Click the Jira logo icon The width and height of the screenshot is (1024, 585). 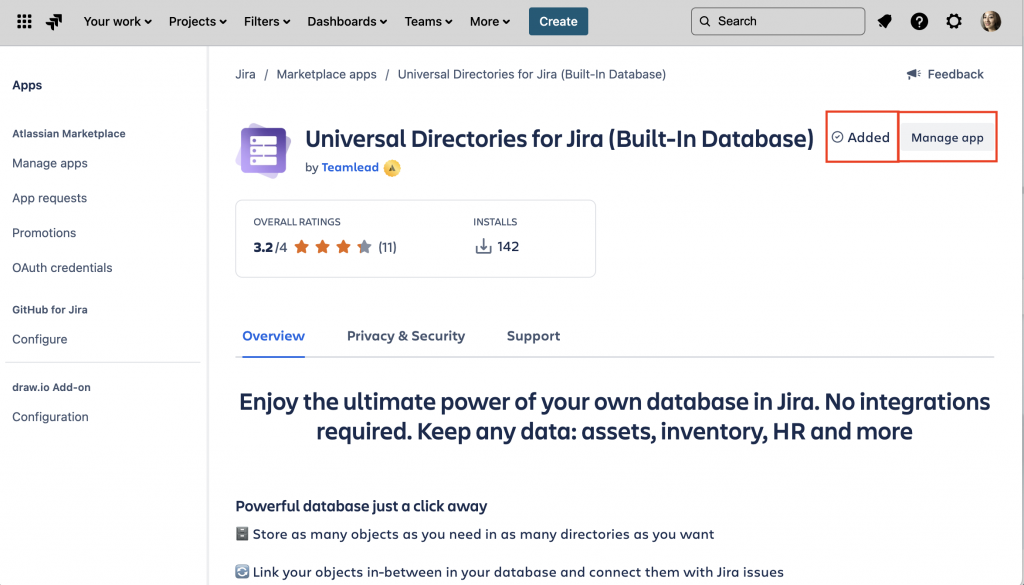click(54, 22)
